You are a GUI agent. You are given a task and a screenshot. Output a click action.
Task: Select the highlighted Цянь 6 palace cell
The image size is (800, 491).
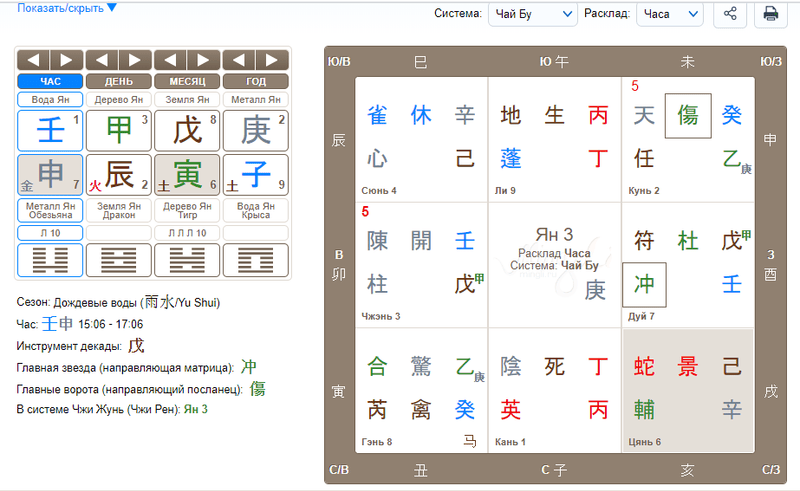tap(688, 390)
